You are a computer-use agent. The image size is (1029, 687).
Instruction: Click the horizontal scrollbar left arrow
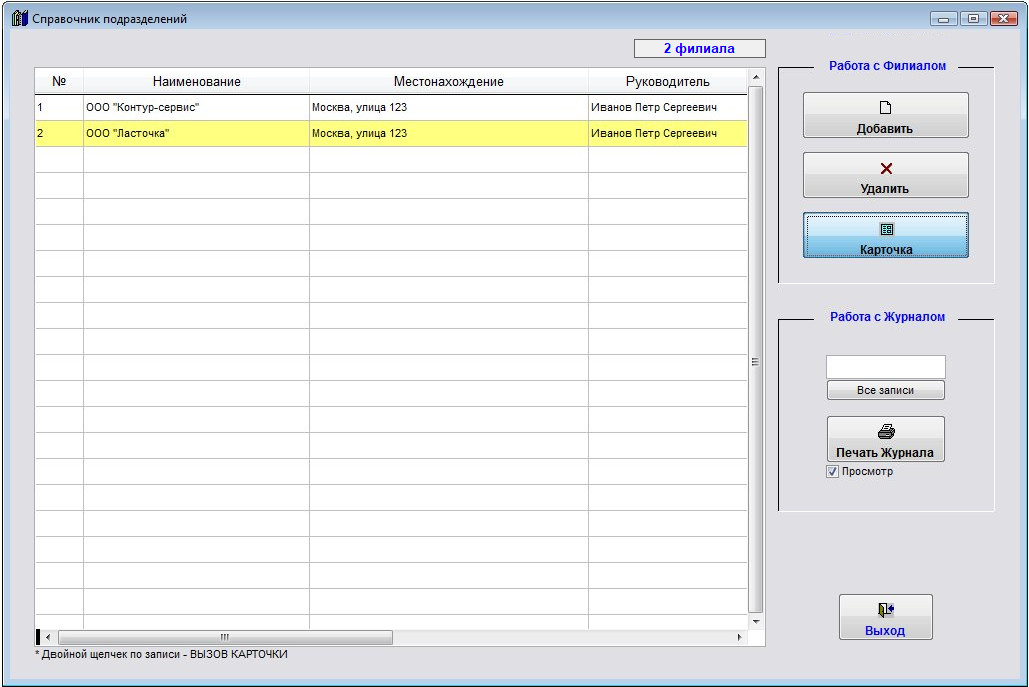[49, 637]
